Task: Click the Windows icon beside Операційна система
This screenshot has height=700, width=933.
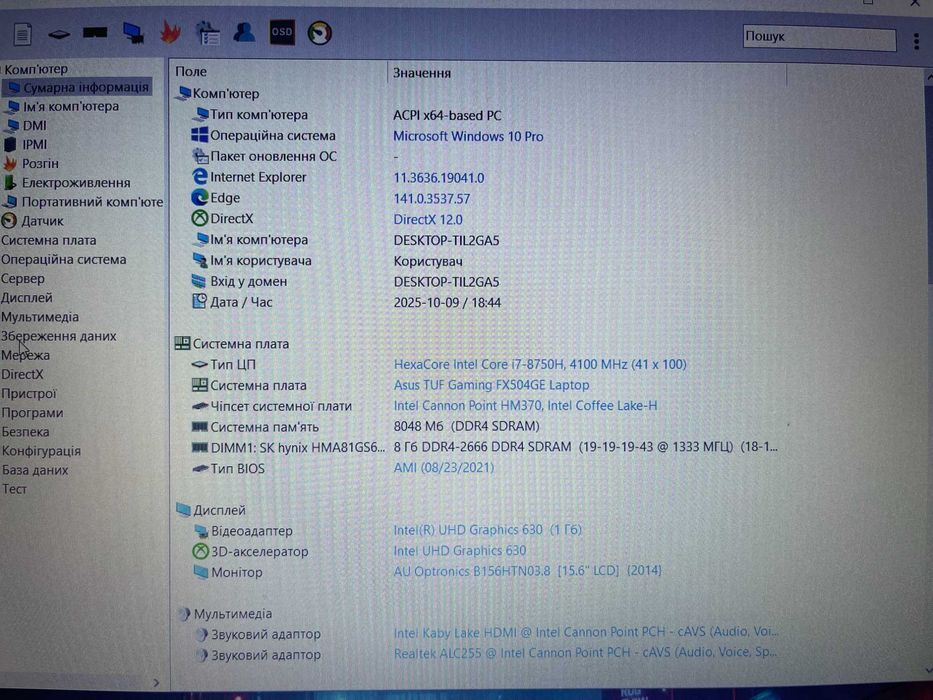Action: (199, 135)
